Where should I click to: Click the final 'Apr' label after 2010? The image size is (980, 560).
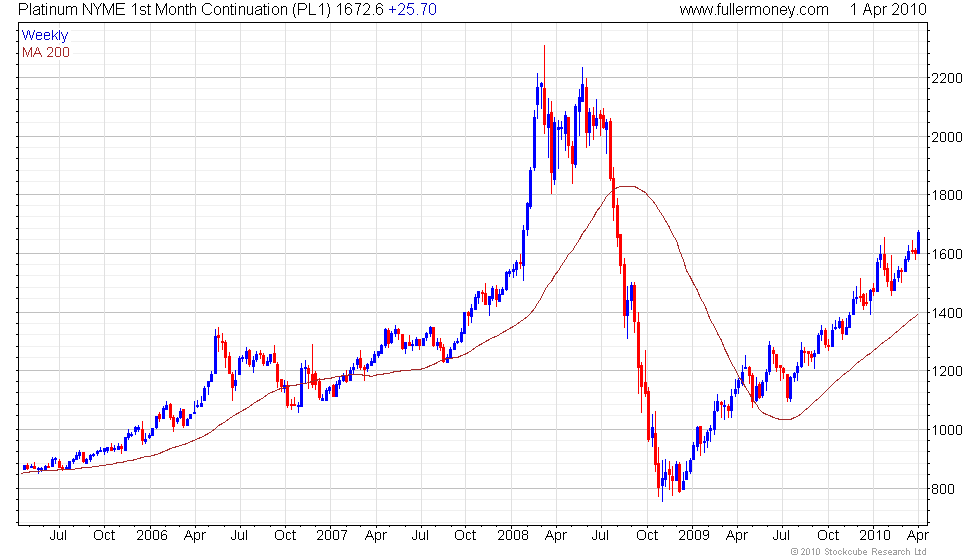click(x=918, y=536)
